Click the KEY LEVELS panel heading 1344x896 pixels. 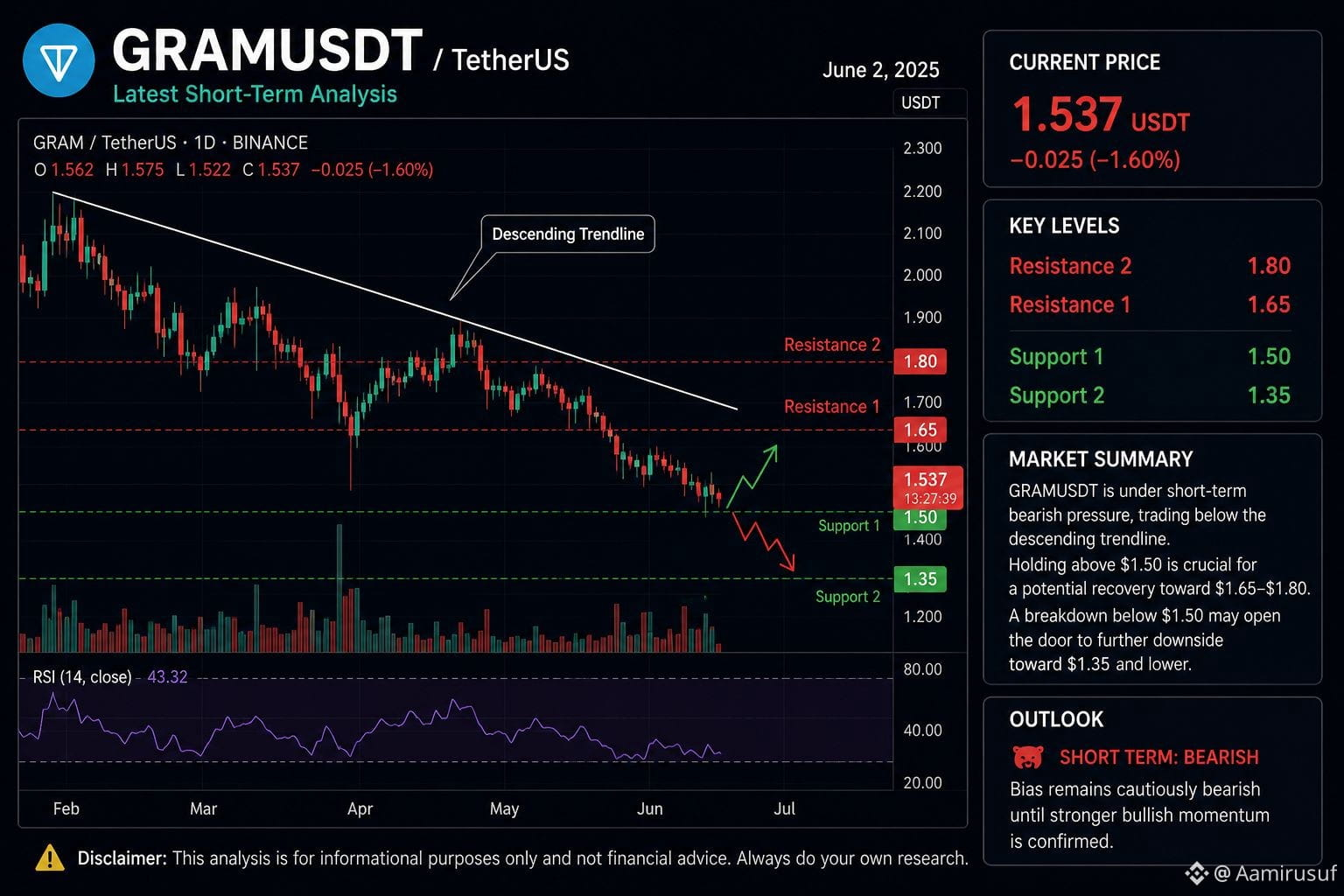pyautogui.click(x=1064, y=226)
